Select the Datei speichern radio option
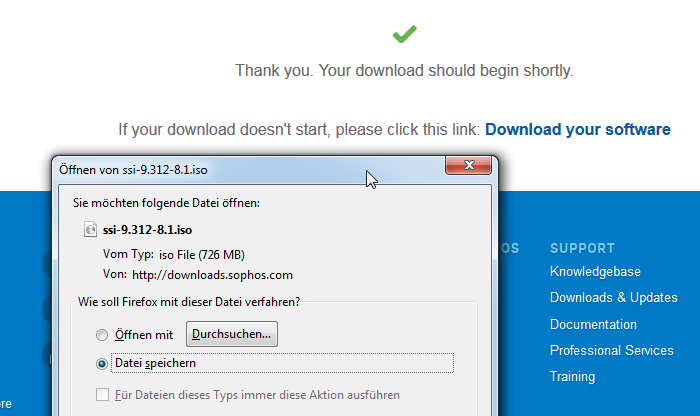 pyautogui.click(x=102, y=364)
